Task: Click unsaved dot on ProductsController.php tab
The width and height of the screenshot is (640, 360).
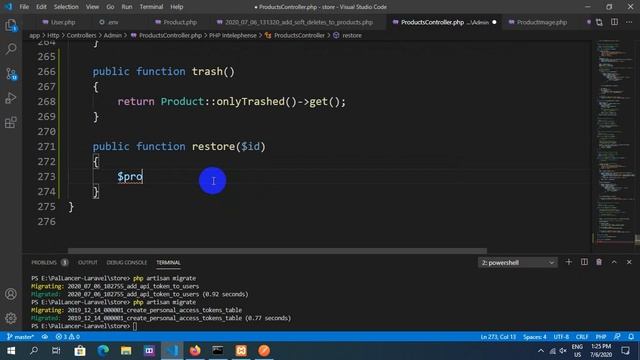Action: [x=494, y=22]
